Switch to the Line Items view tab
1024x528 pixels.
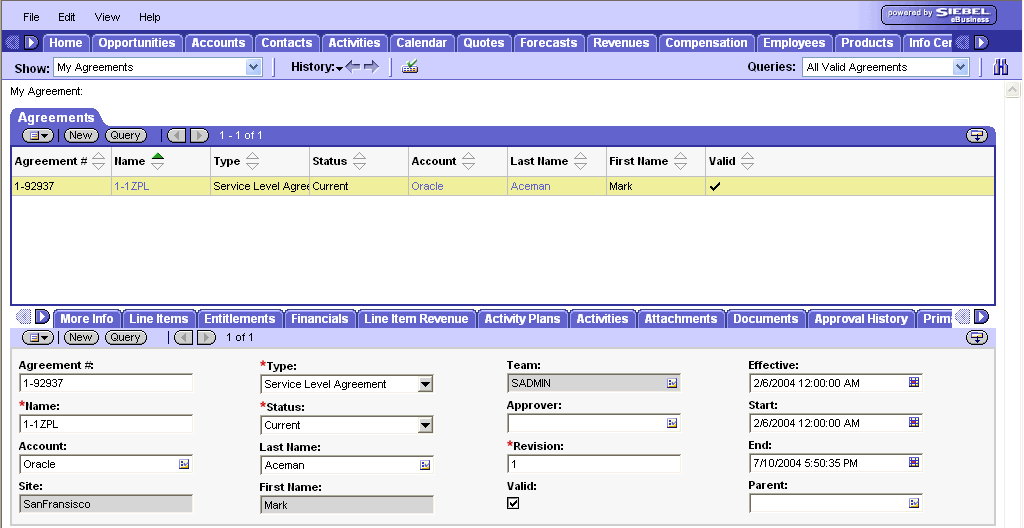(159, 319)
